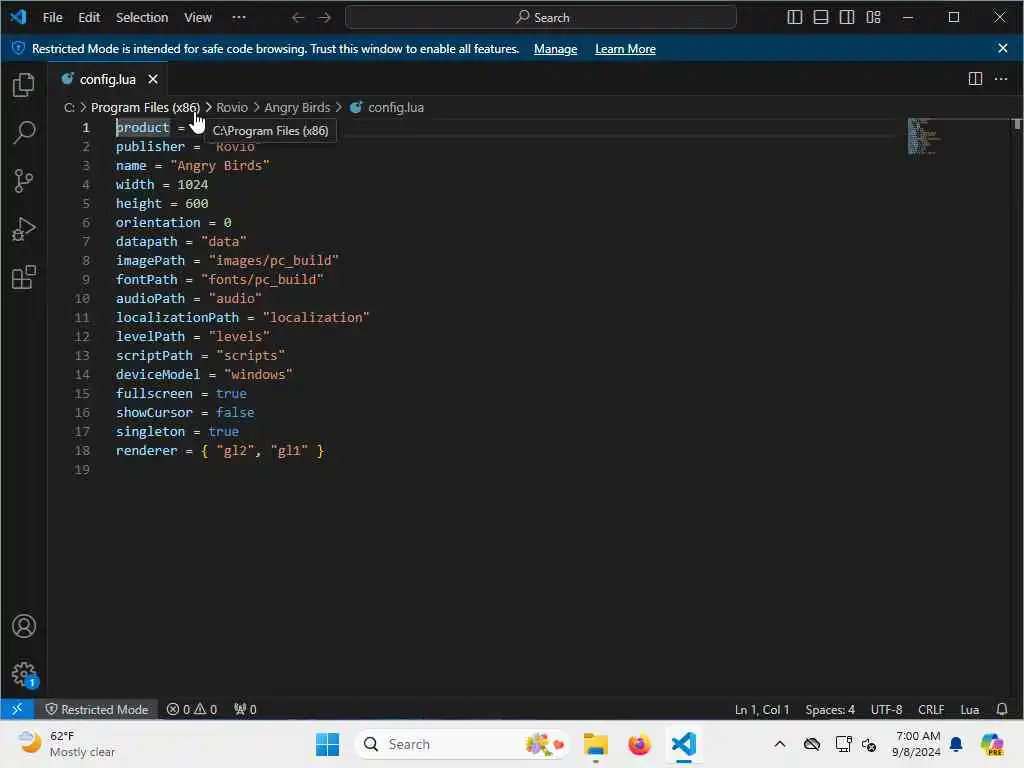Open the Rovio breadcrumb segment
Image resolution: width=1024 pixels, height=768 pixels.
pos(232,107)
